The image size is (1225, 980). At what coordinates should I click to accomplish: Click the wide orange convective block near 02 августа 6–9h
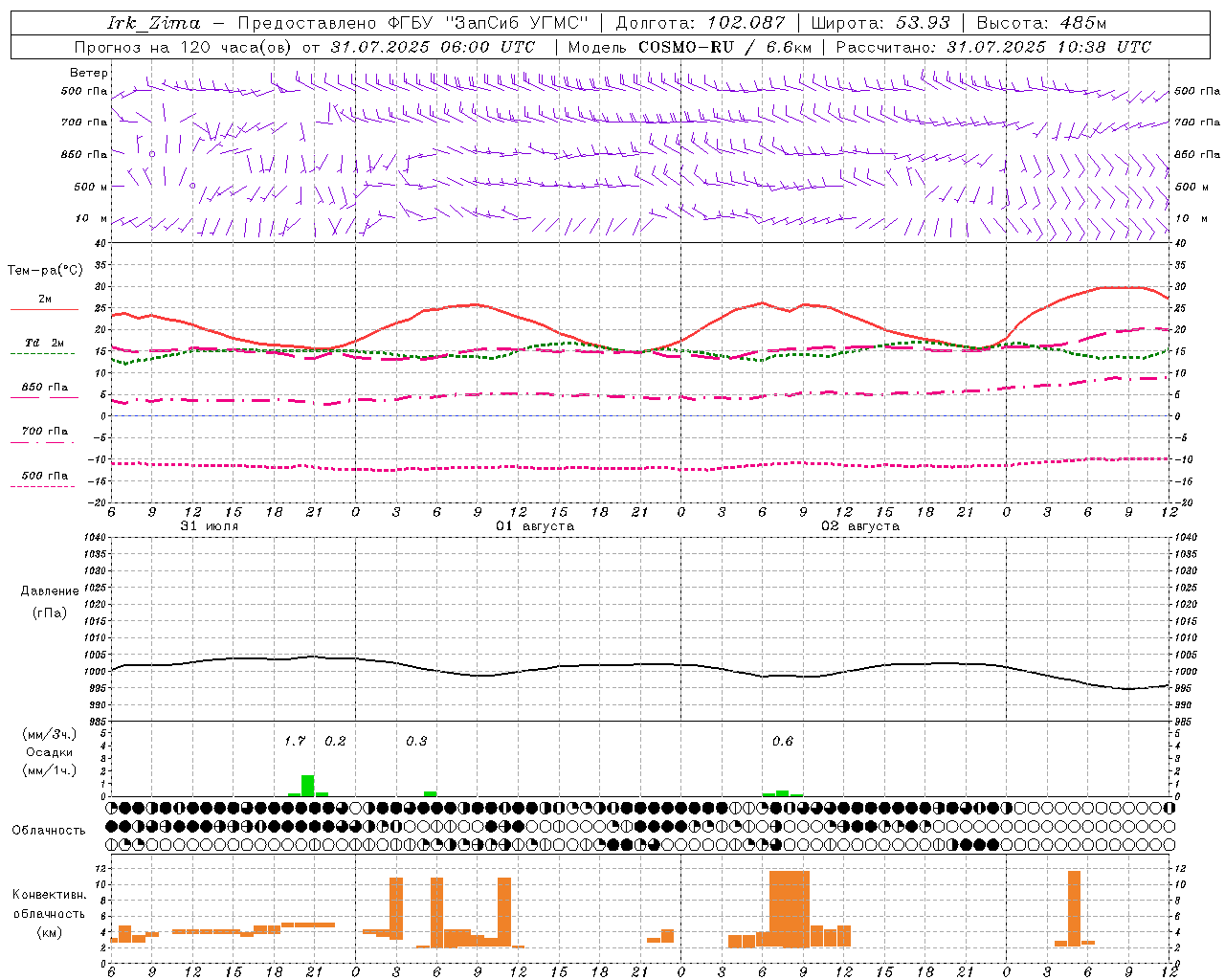coord(790,909)
